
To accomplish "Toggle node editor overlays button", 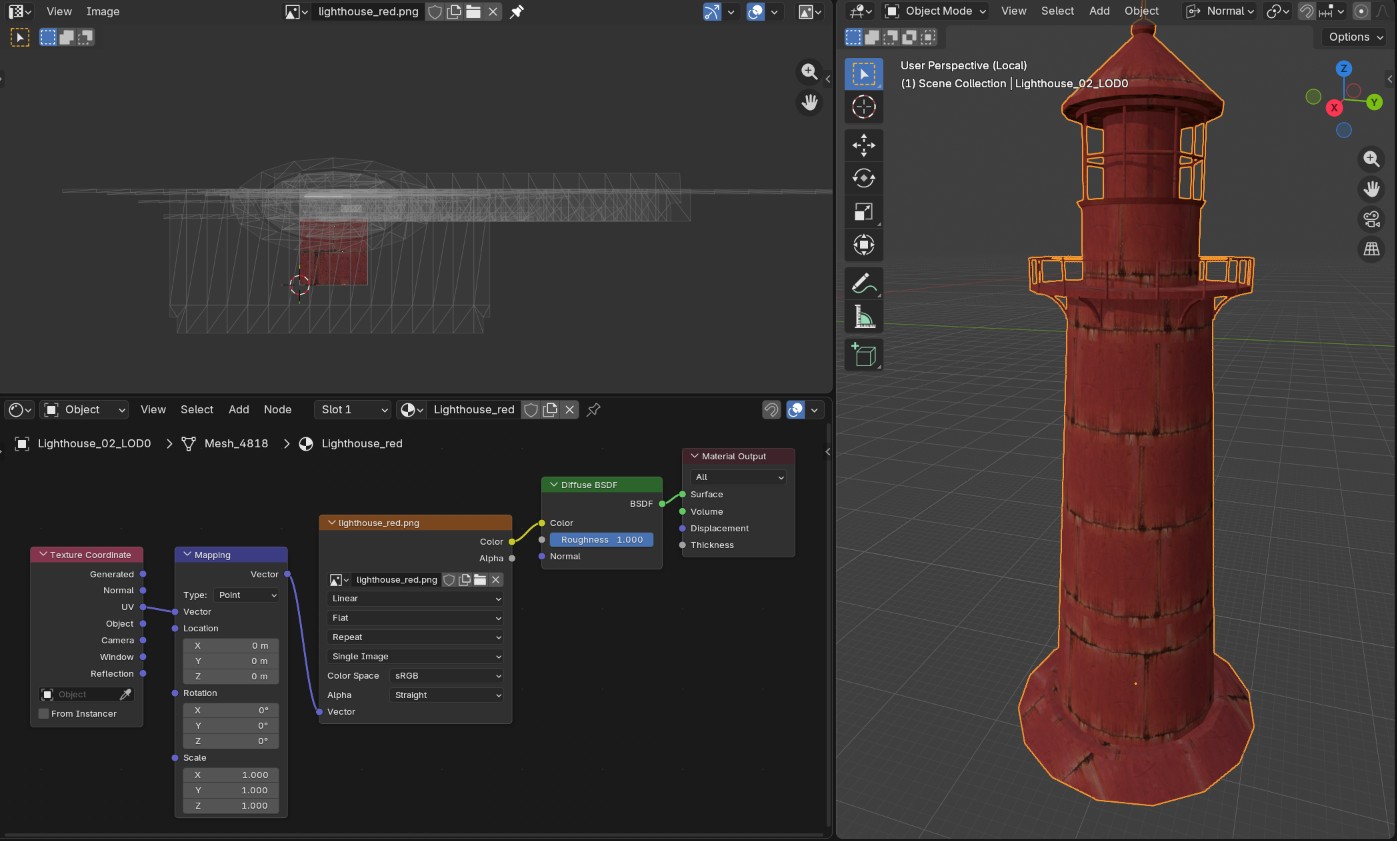I will [x=796, y=409].
